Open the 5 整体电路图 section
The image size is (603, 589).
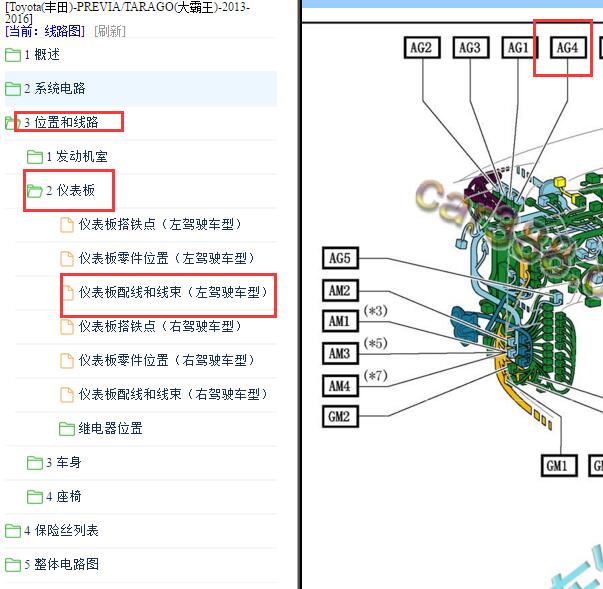click(x=62, y=564)
